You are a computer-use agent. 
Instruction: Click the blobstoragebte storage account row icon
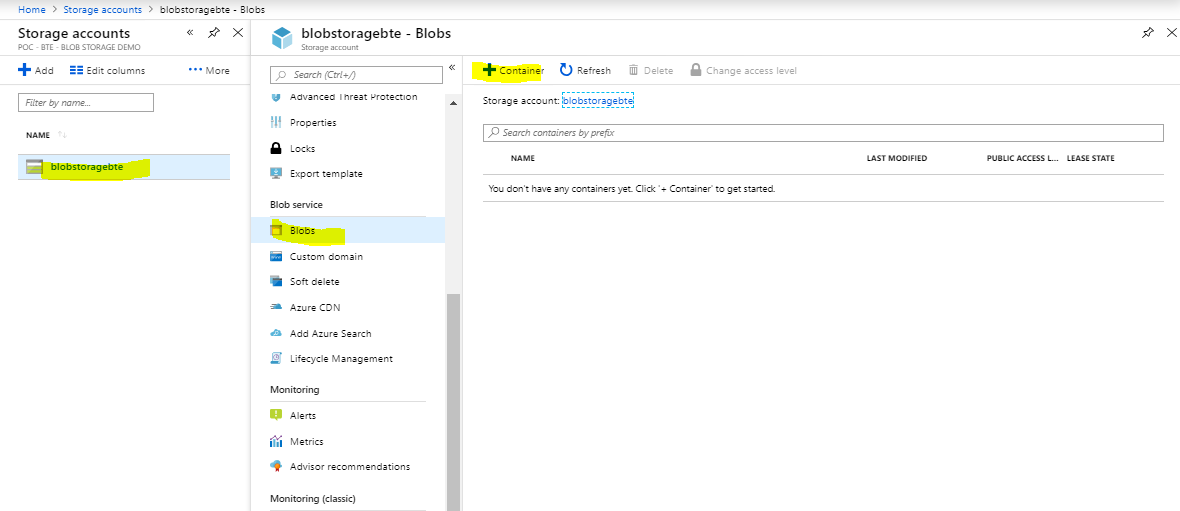pyautogui.click(x=34, y=167)
